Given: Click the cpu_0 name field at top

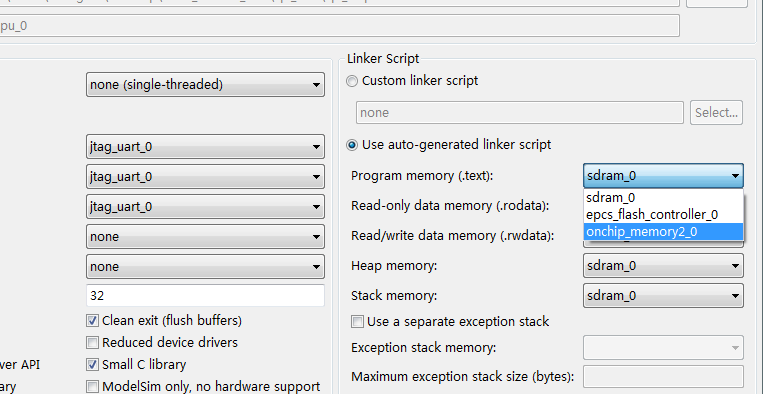Looking at the screenshot, I should pyautogui.click(x=340, y=26).
